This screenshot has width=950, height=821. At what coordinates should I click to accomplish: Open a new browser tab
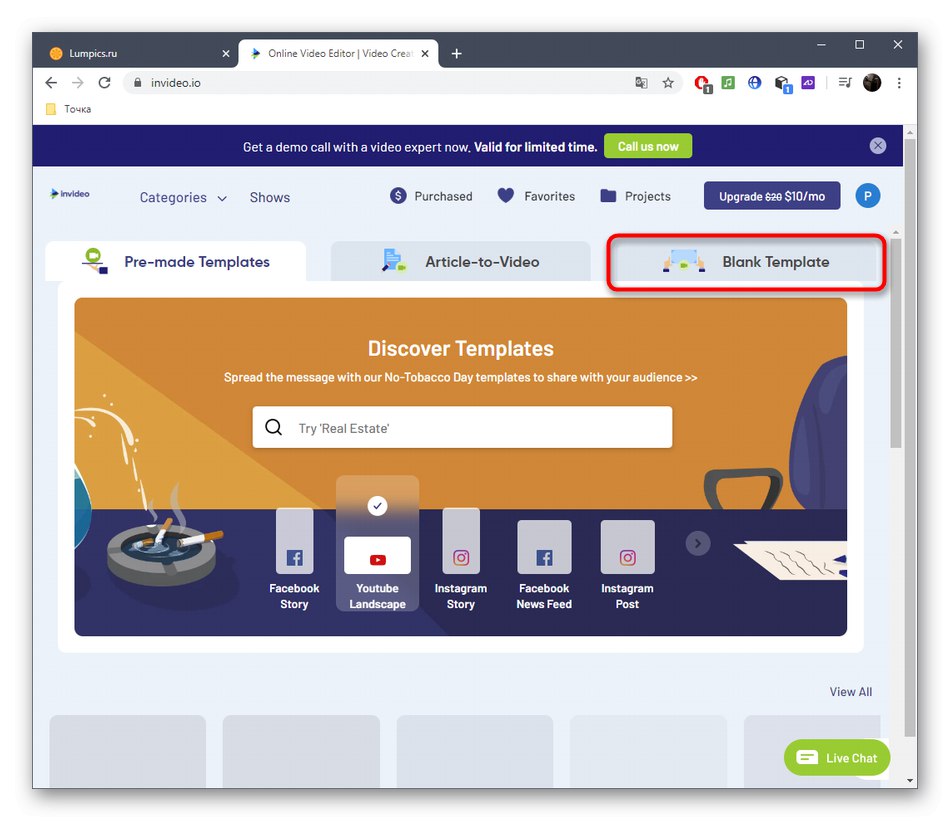click(456, 53)
